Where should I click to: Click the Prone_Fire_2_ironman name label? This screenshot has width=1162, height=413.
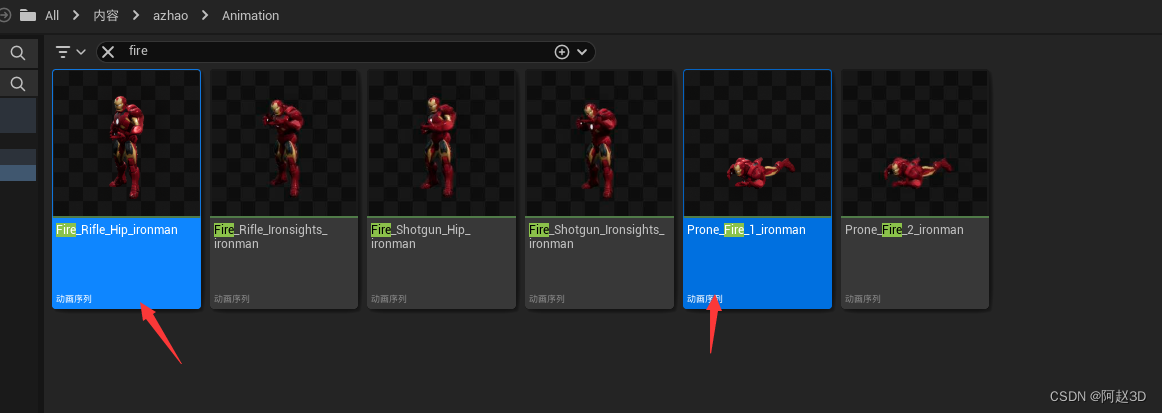pos(904,230)
